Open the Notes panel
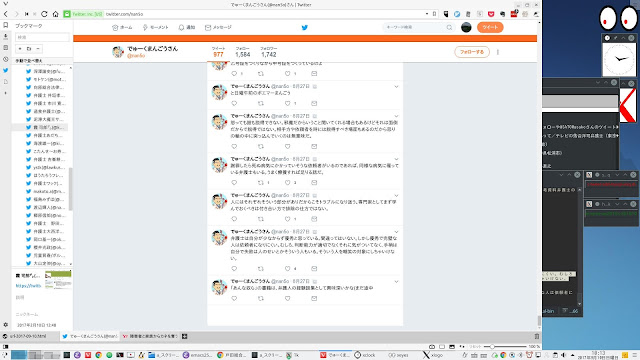Viewport: 640px width, 360px height. point(5,48)
